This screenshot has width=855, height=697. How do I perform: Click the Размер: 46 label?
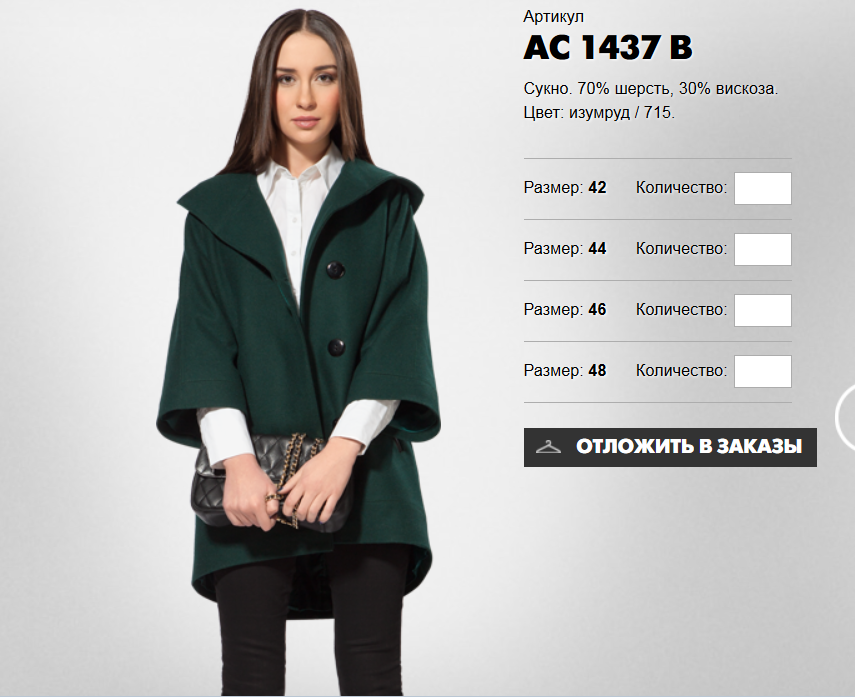(x=565, y=310)
